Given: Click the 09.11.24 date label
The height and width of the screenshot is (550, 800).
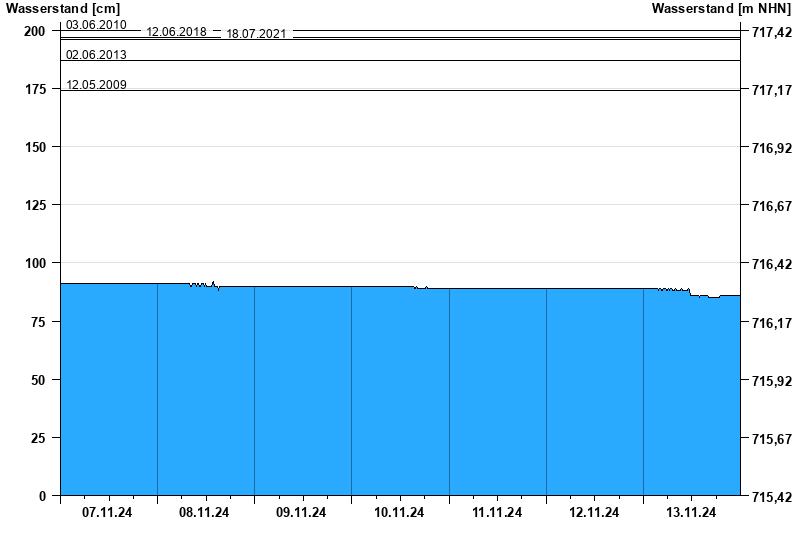Looking at the screenshot, I should [301, 513].
